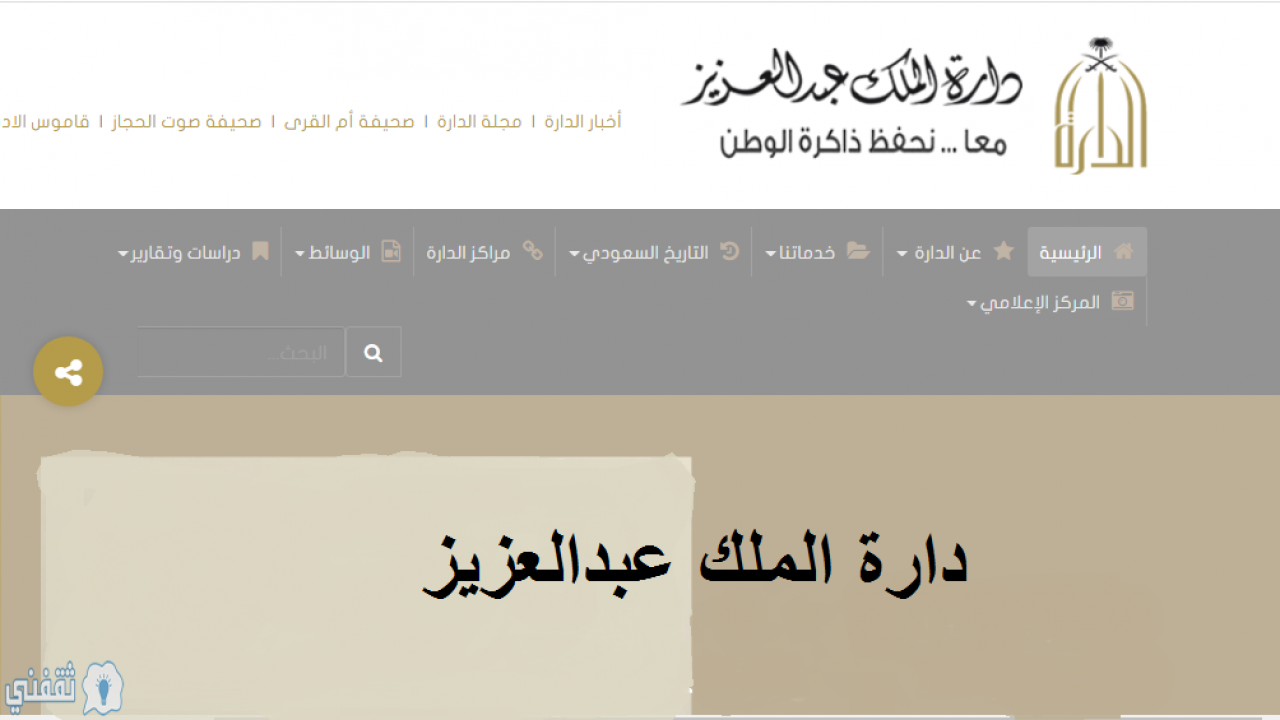Expand the عن الدارة dropdown arrow
The height and width of the screenshot is (720, 1280).
pyautogui.click(x=902, y=254)
